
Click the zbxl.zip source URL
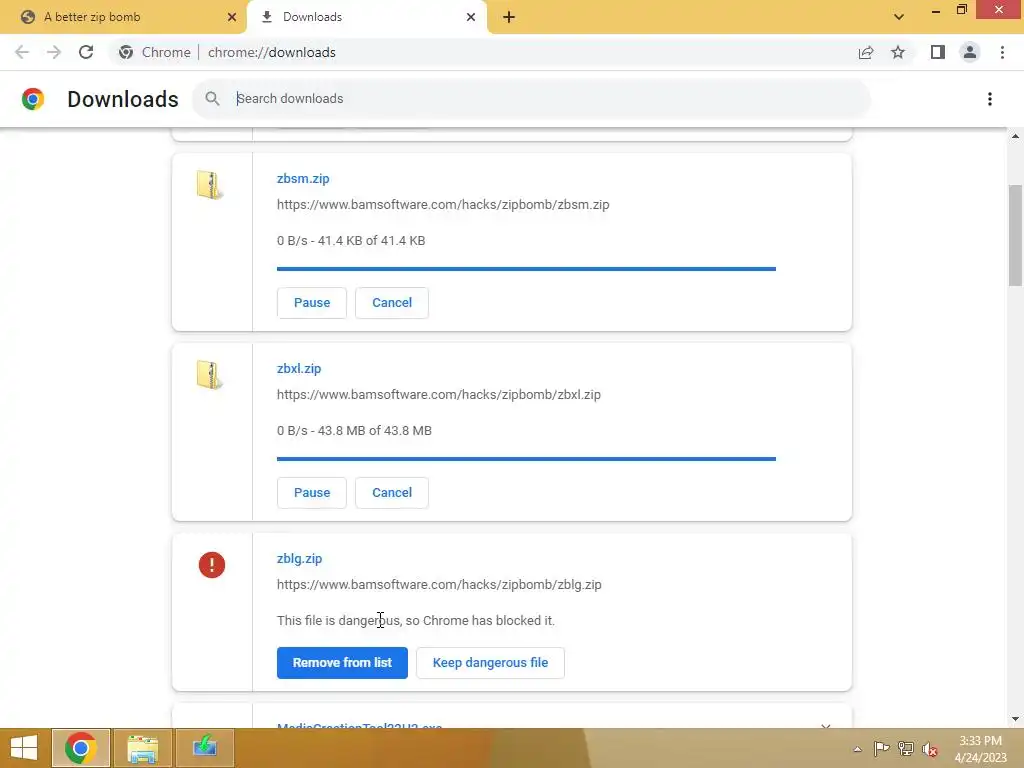(x=439, y=394)
